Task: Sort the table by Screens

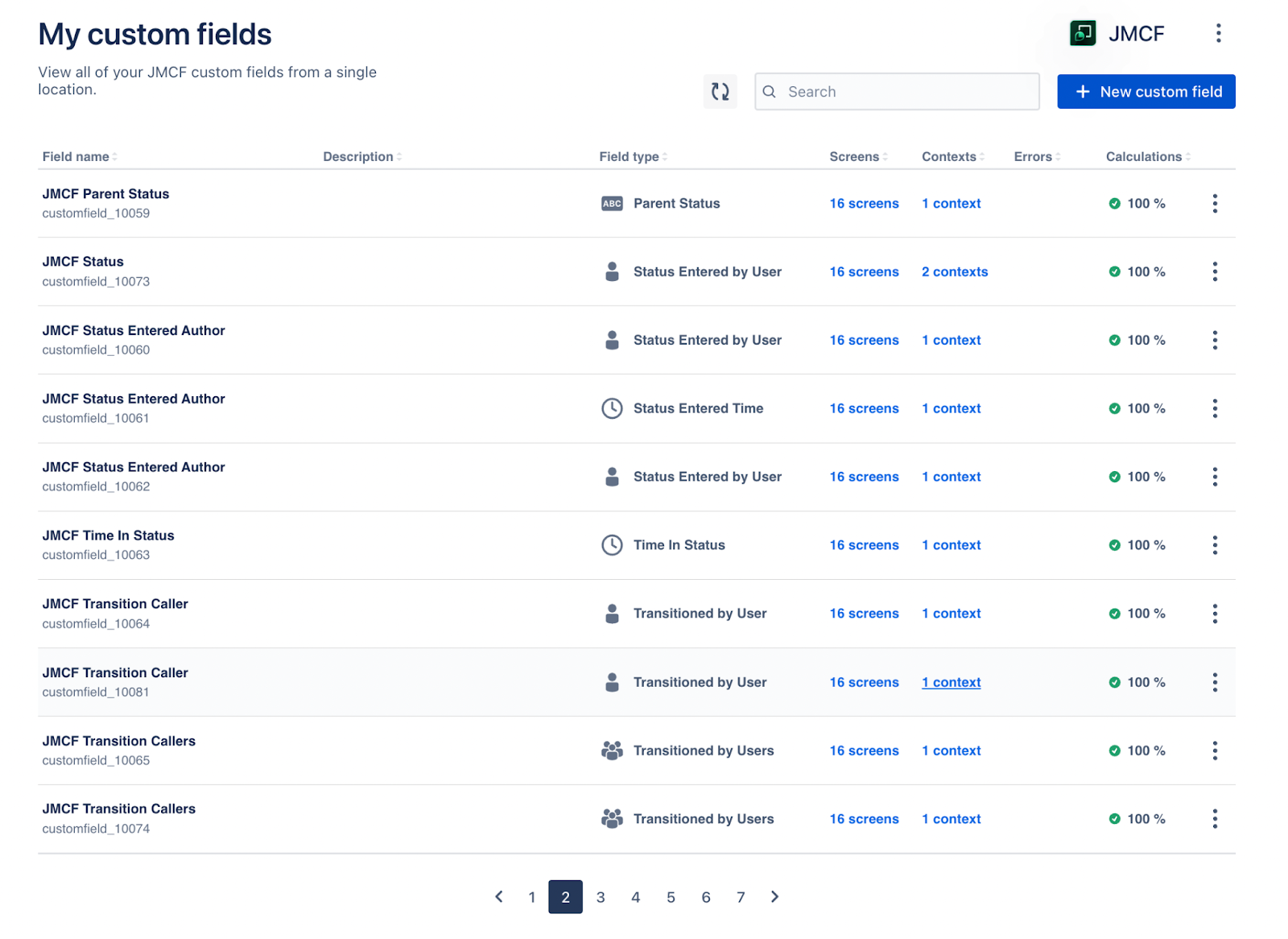Action: point(858,157)
